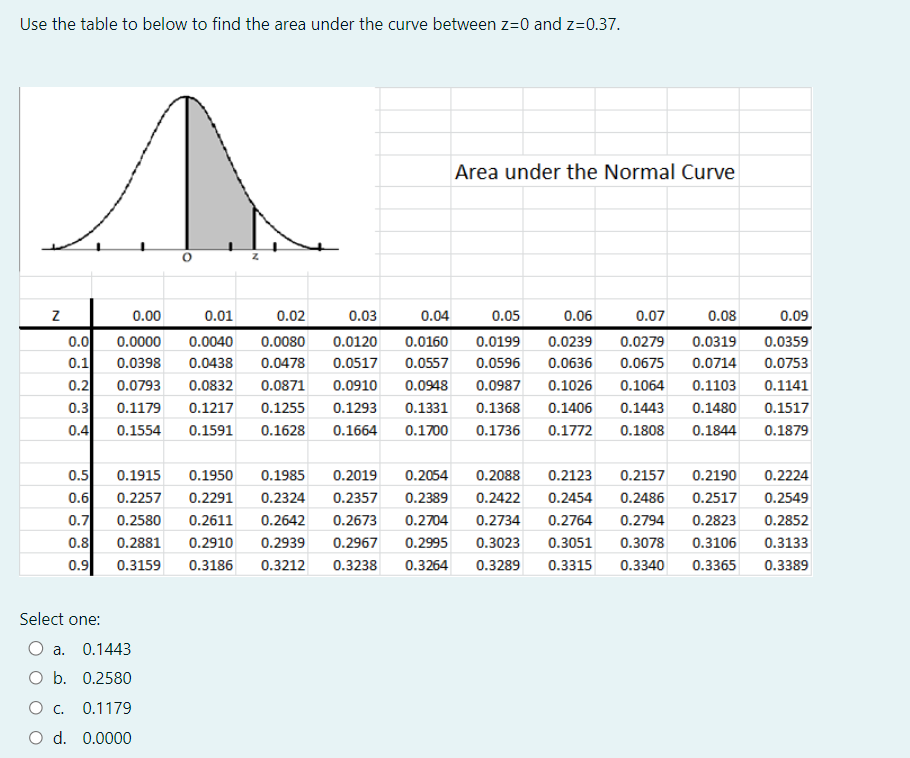Select radio button b. 0.2580
910x758 pixels.
(x=37, y=678)
